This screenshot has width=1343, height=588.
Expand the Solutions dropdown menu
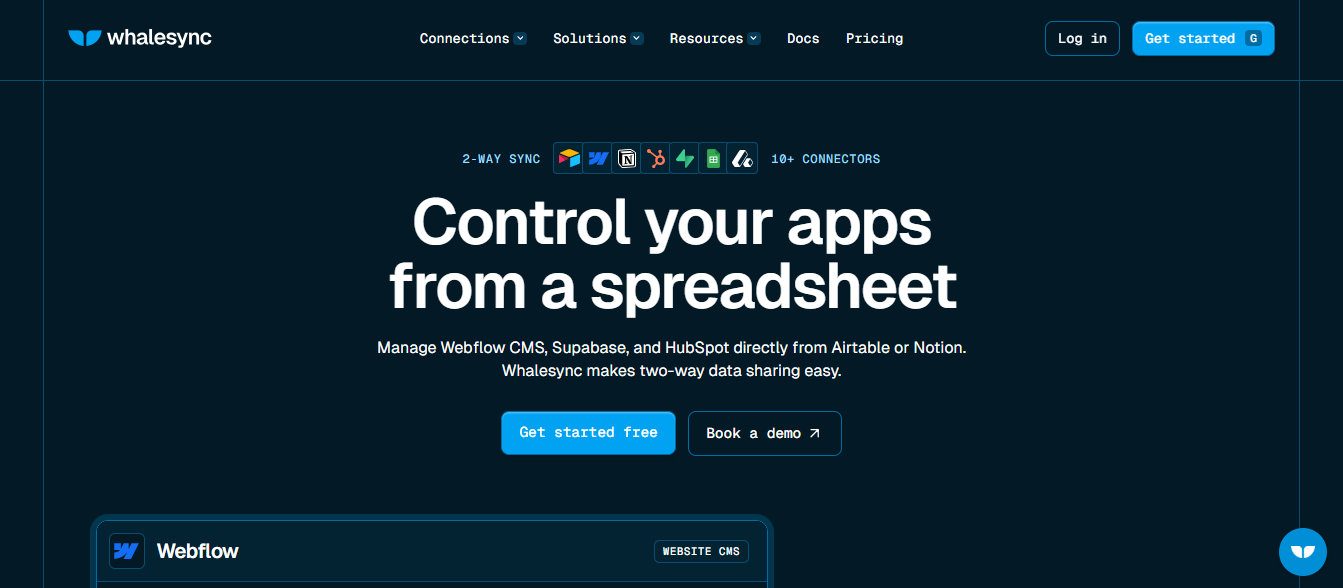[x=598, y=38]
